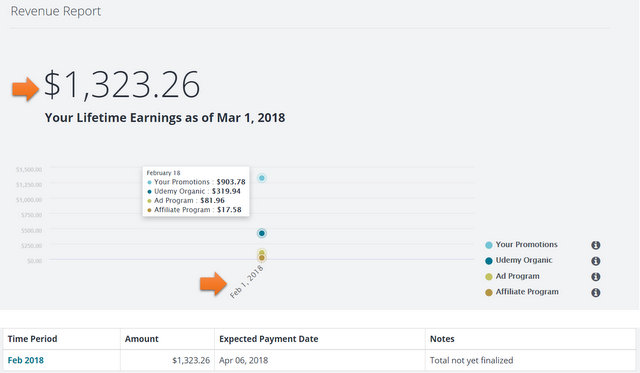
Task: Toggle Ad Program legend series
Action: pos(512,276)
